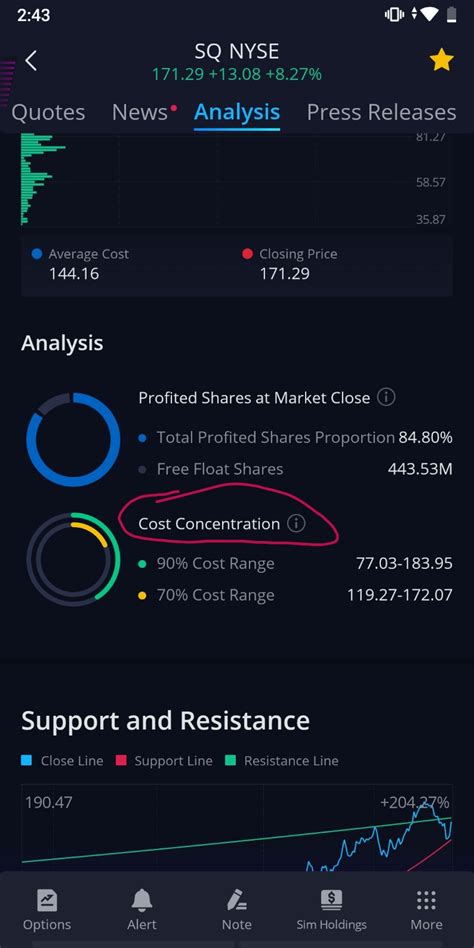
Task: Tap the Free Float Shares label
Action: coord(220,469)
